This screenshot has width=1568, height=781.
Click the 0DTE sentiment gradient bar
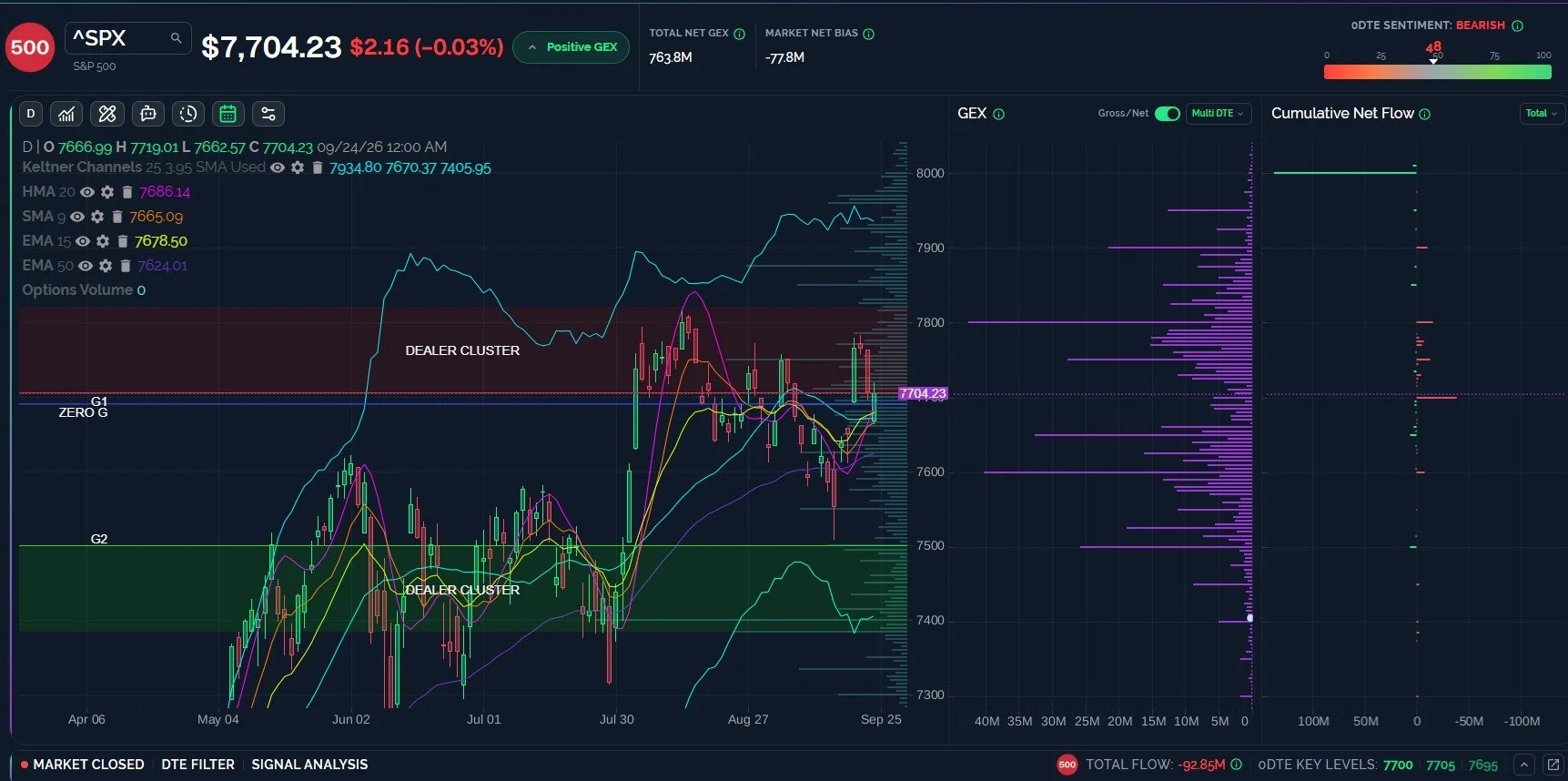(x=1437, y=72)
